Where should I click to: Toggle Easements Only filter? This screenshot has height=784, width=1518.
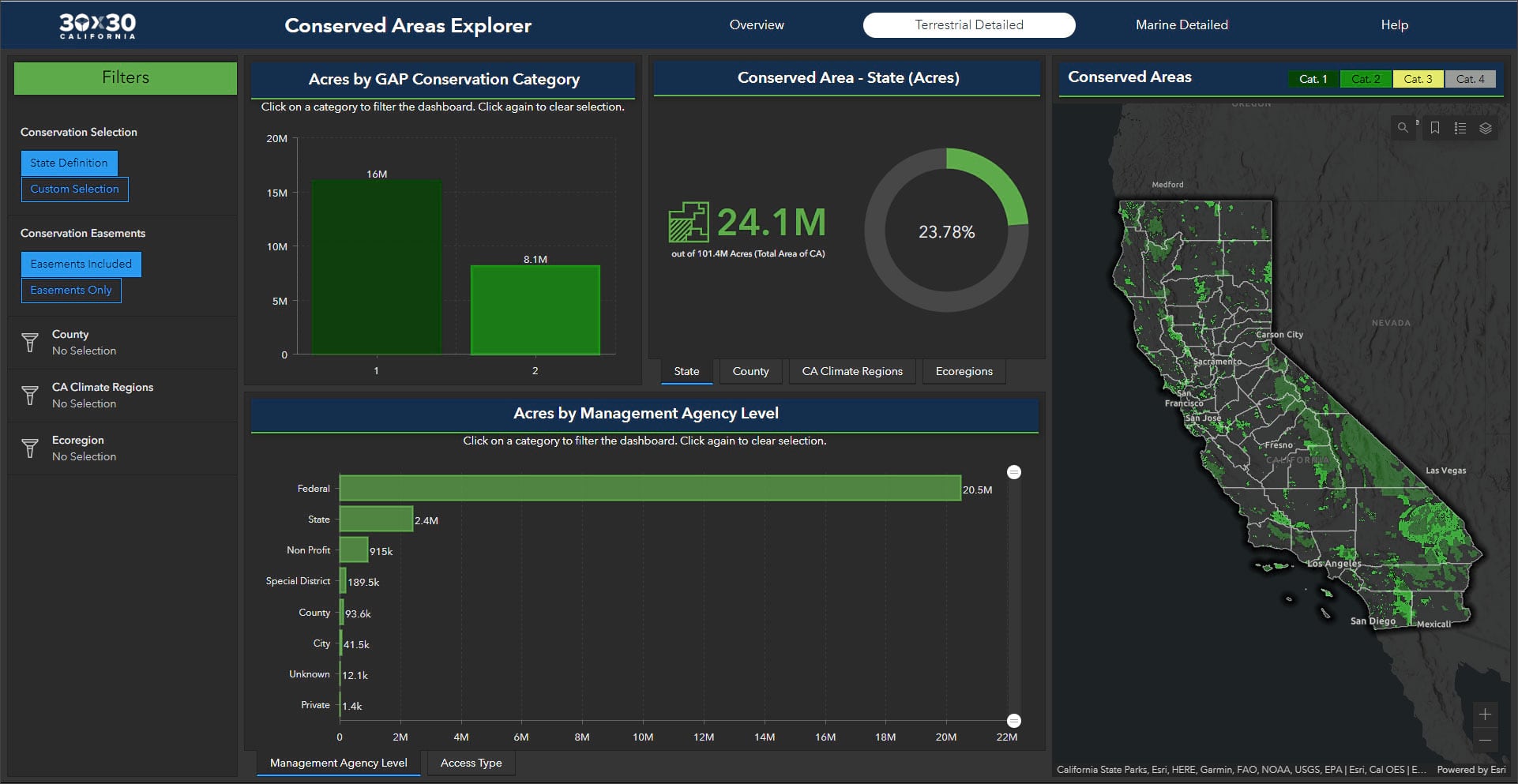point(71,291)
